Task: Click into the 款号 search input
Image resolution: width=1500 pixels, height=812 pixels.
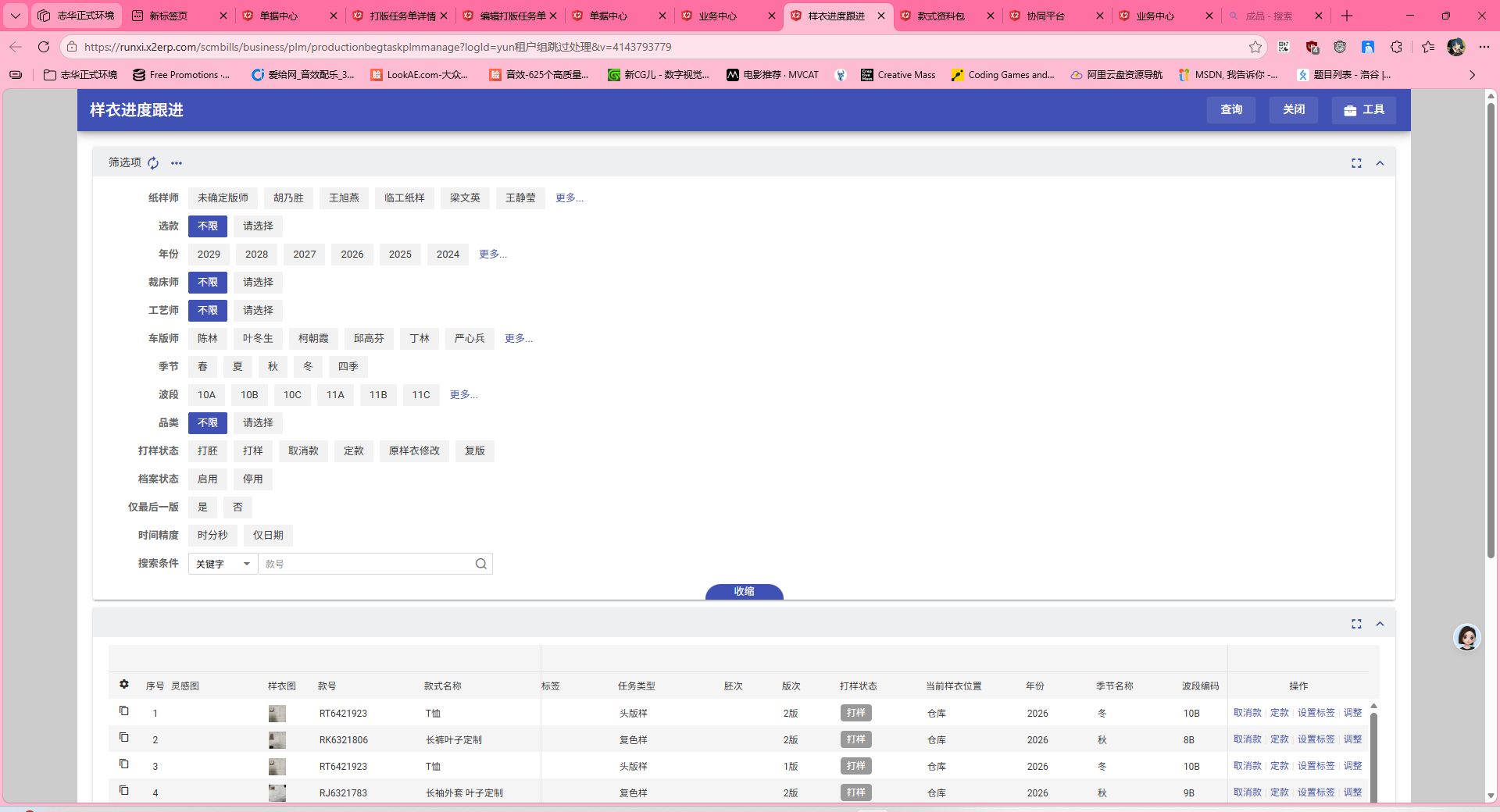Action: (x=367, y=564)
